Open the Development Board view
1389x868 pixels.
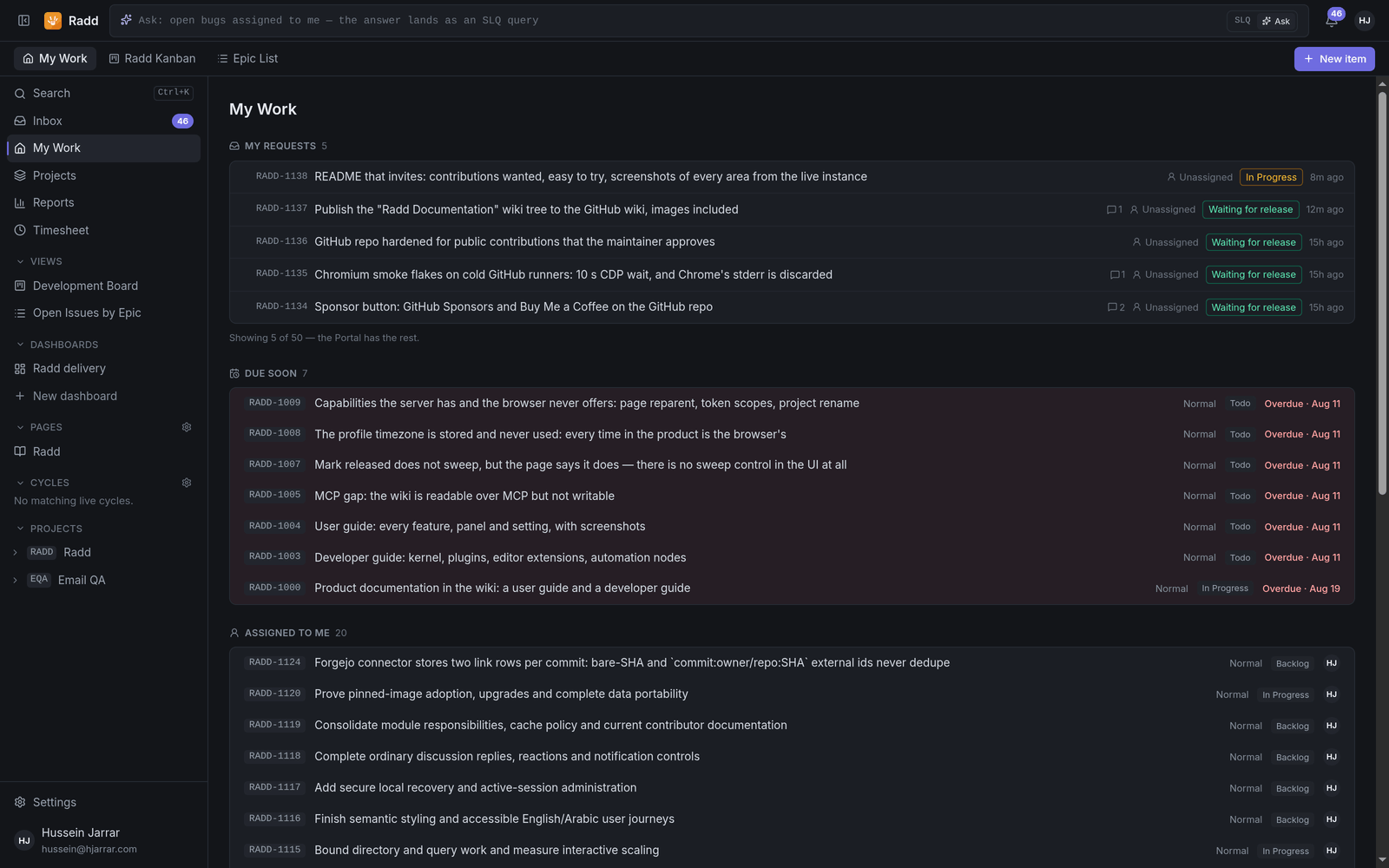tap(103, 286)
